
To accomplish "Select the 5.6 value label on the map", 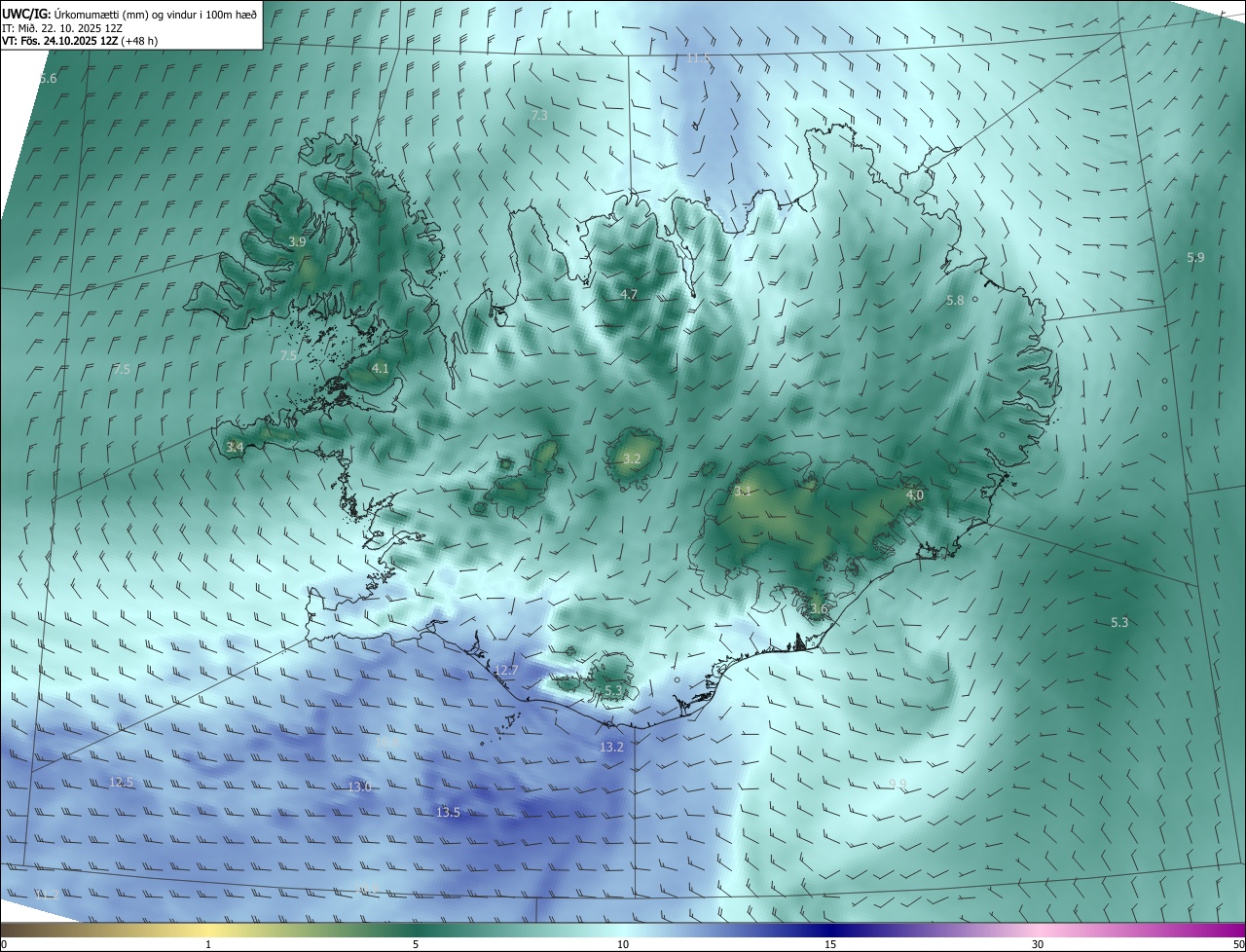I will coord(48,78).
